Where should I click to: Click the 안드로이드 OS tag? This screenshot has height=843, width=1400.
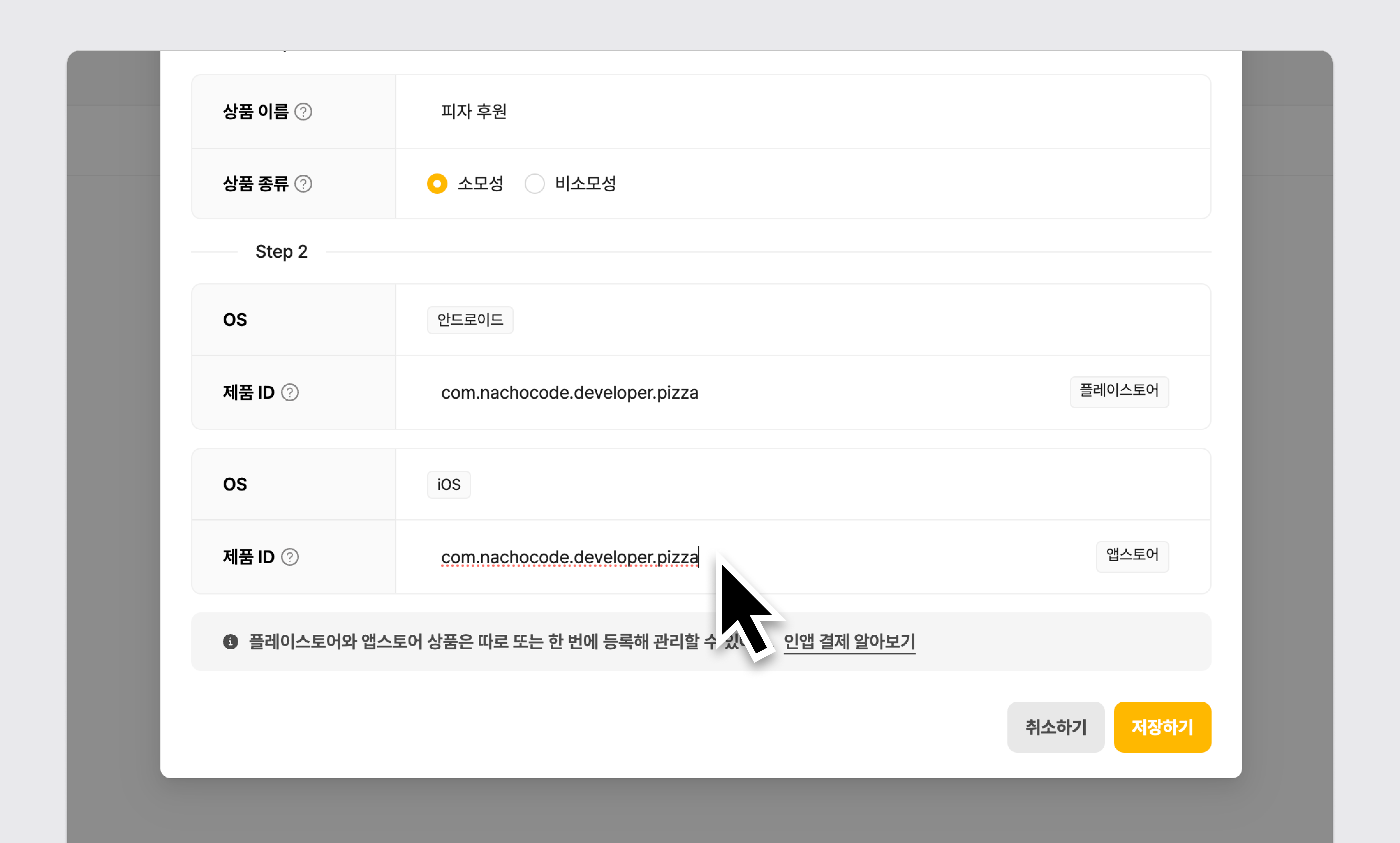[470, 320]
